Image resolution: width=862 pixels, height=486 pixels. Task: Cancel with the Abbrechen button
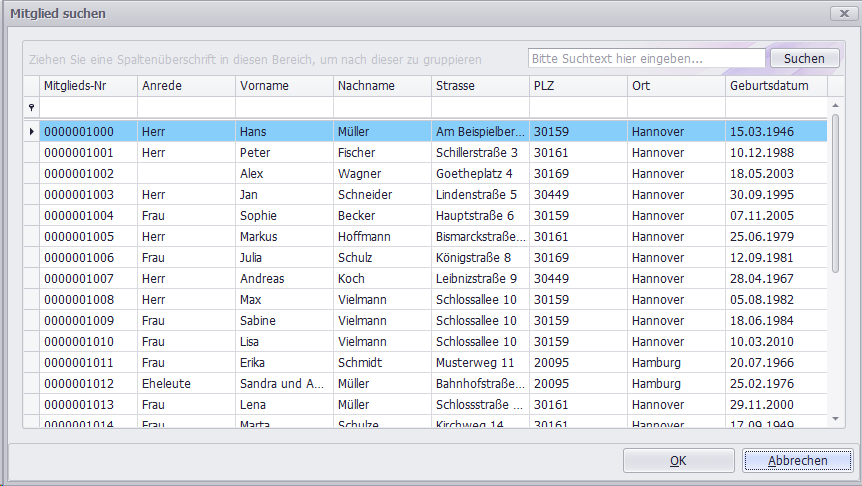click(x=797, y=461)
